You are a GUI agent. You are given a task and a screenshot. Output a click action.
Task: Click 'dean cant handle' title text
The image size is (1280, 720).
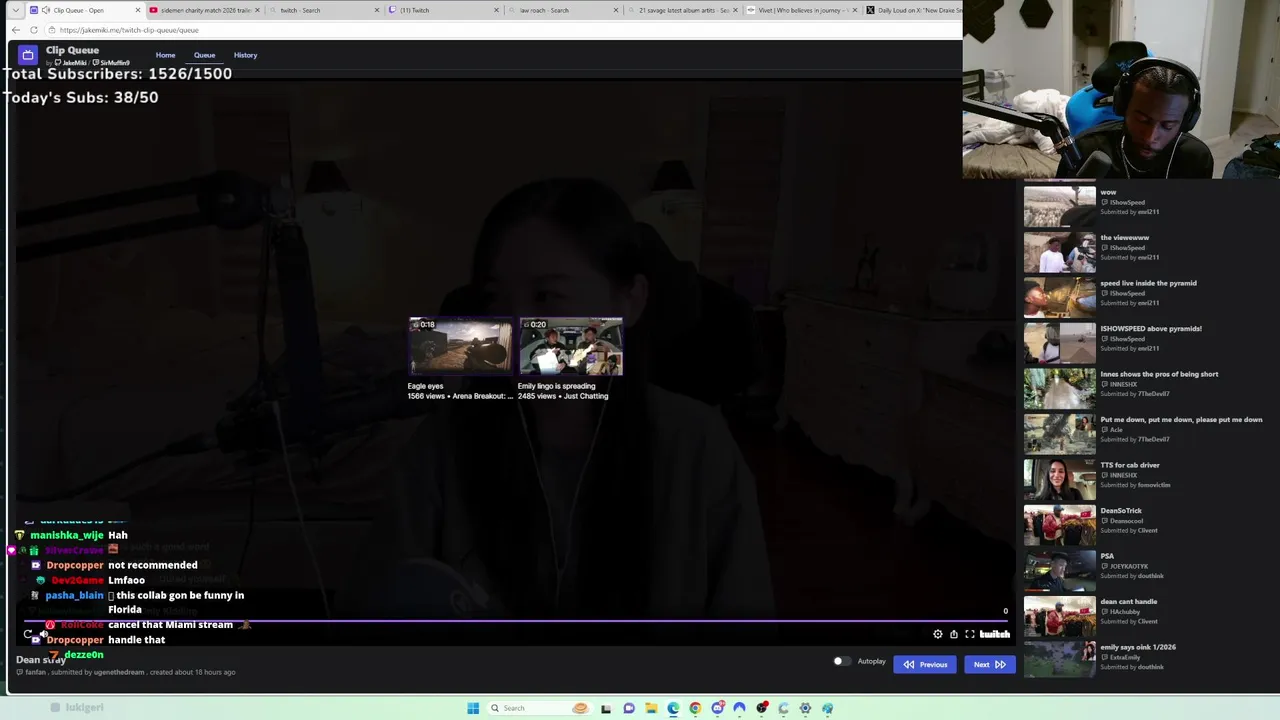[1129, 601]
